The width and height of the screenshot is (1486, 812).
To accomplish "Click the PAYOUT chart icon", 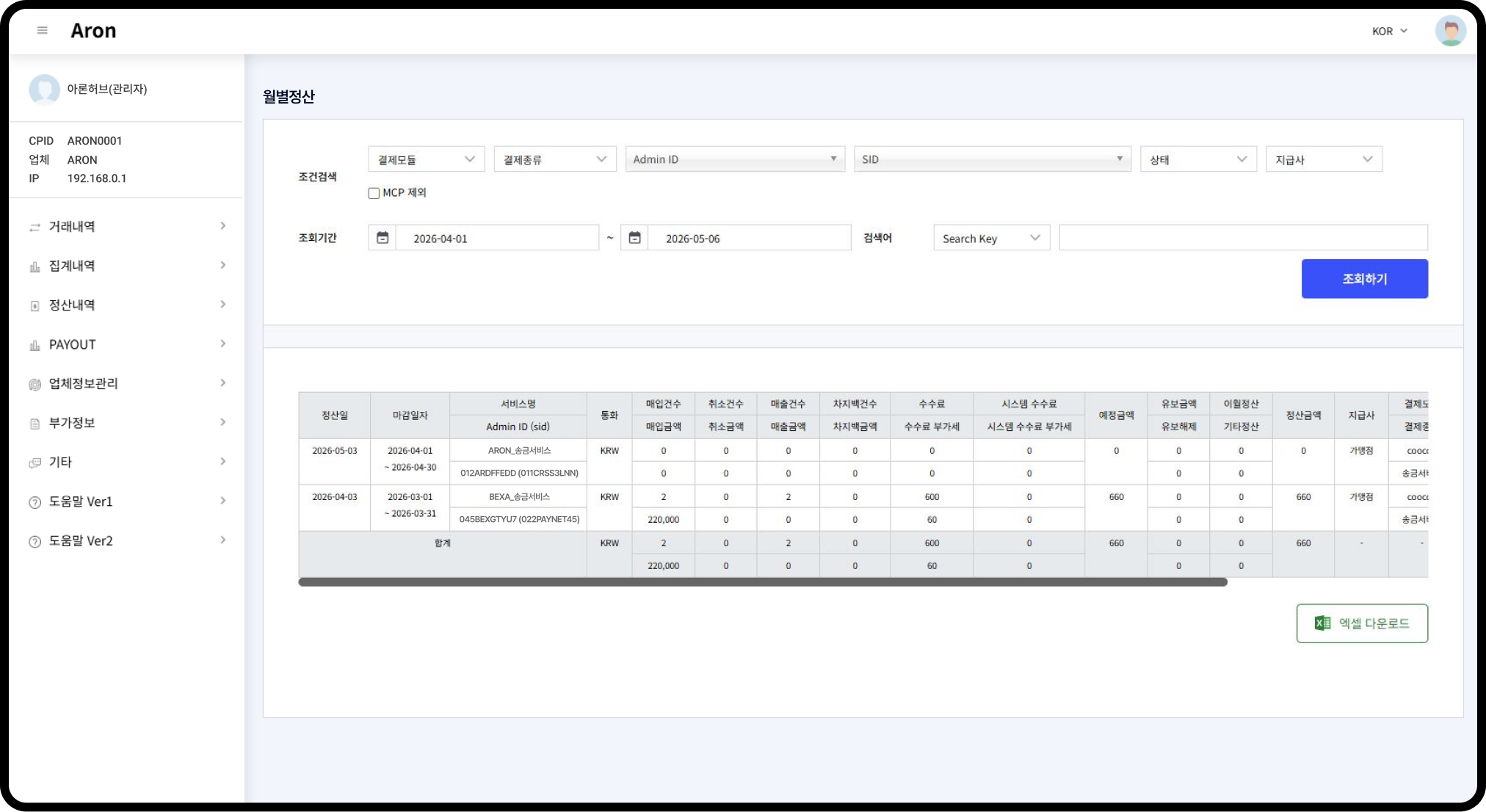I will click(35, 345).
